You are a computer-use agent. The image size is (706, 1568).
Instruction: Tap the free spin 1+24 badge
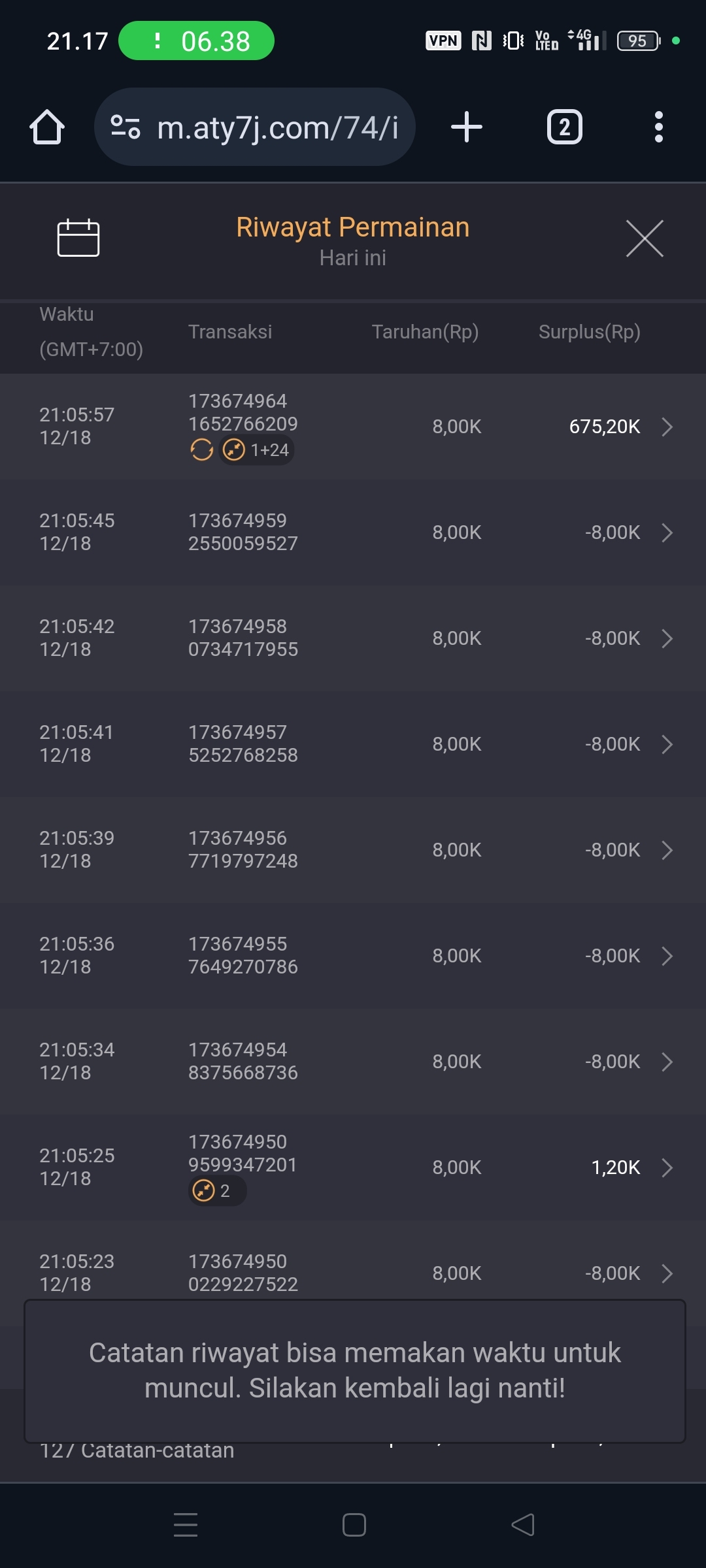click(256, 450)
